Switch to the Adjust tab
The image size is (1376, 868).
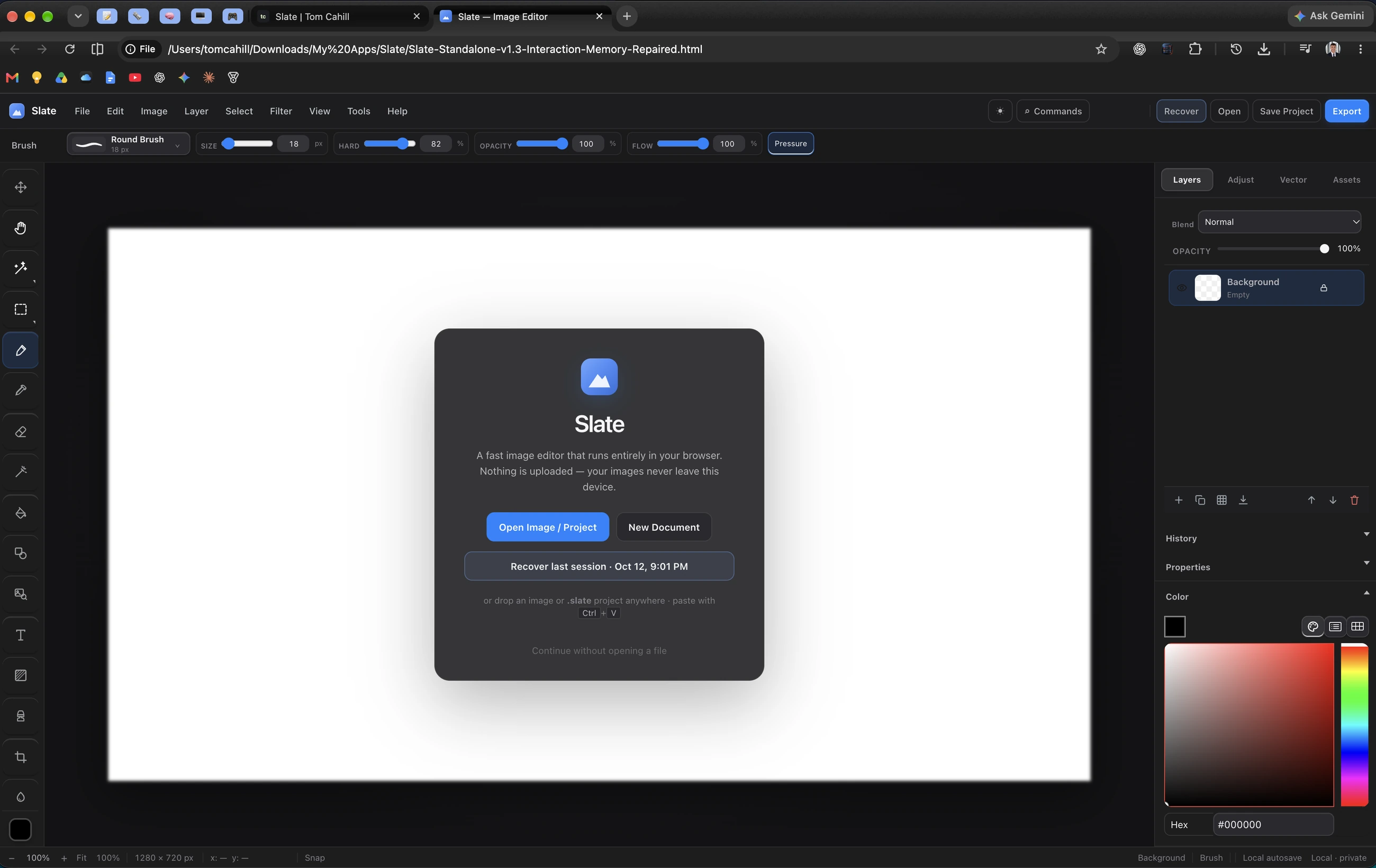(x=1241, y=179)
